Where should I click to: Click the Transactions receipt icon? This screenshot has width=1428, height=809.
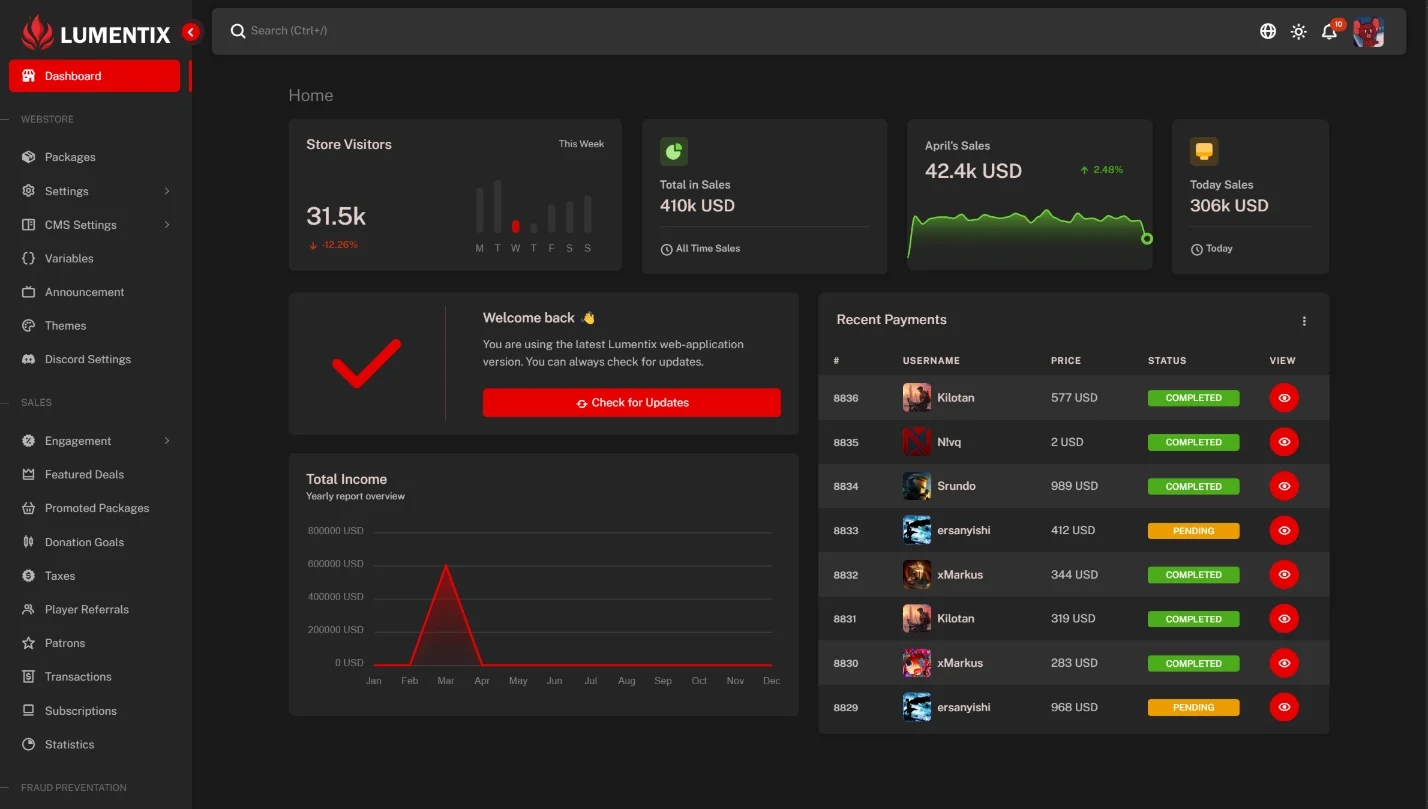(28, 677)
